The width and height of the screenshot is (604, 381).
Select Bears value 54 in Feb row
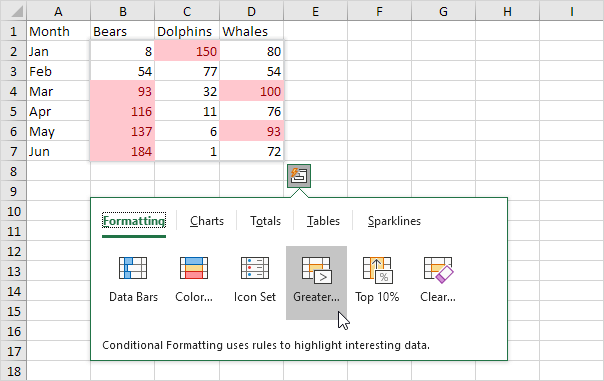pyautogui.click(x=122, y=71)
